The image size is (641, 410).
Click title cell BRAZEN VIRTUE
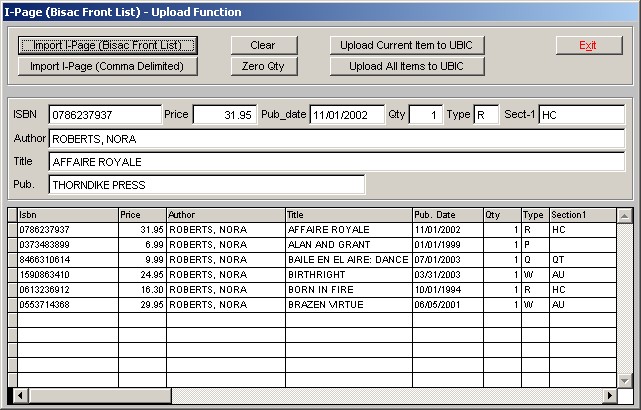pos(349,305)
